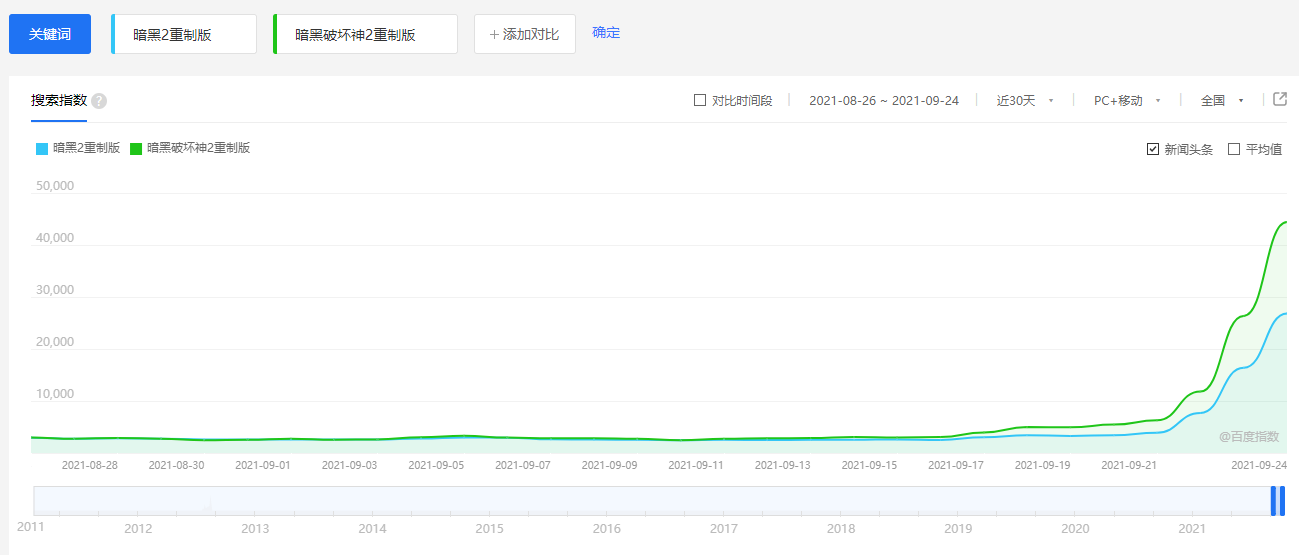1299x555 pixels.
Task: Toggle the green 暗黑破坏神2重制版 legend item
Action: [x=190, y=148]
